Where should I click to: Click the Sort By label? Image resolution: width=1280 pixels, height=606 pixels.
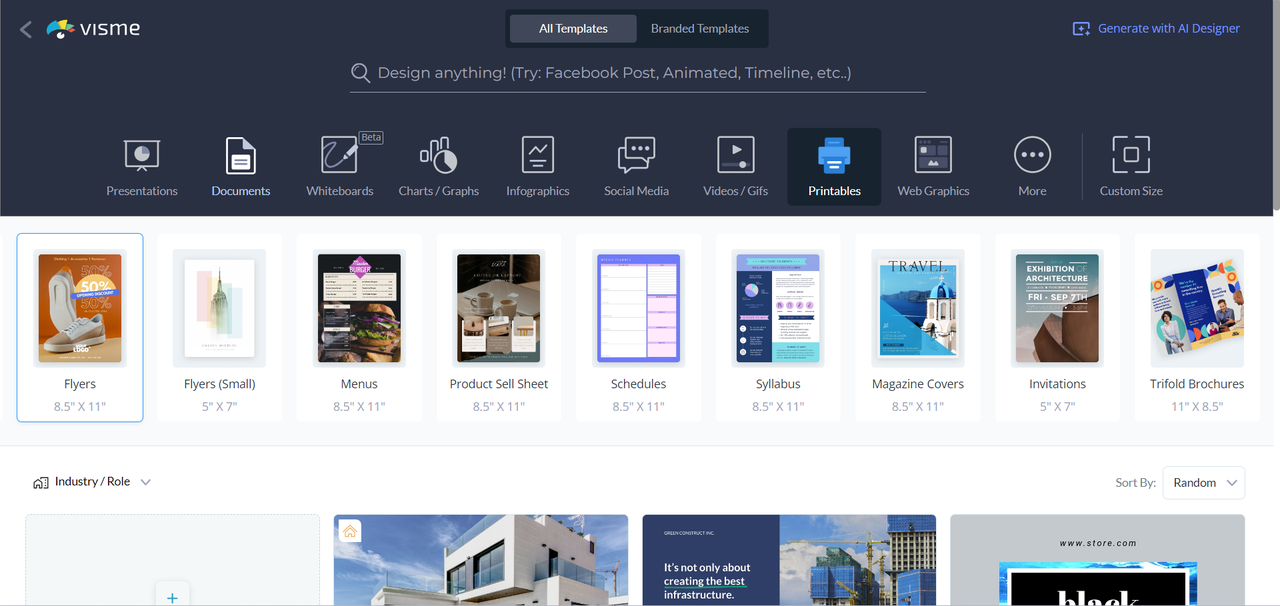(x=1136, y=482)
